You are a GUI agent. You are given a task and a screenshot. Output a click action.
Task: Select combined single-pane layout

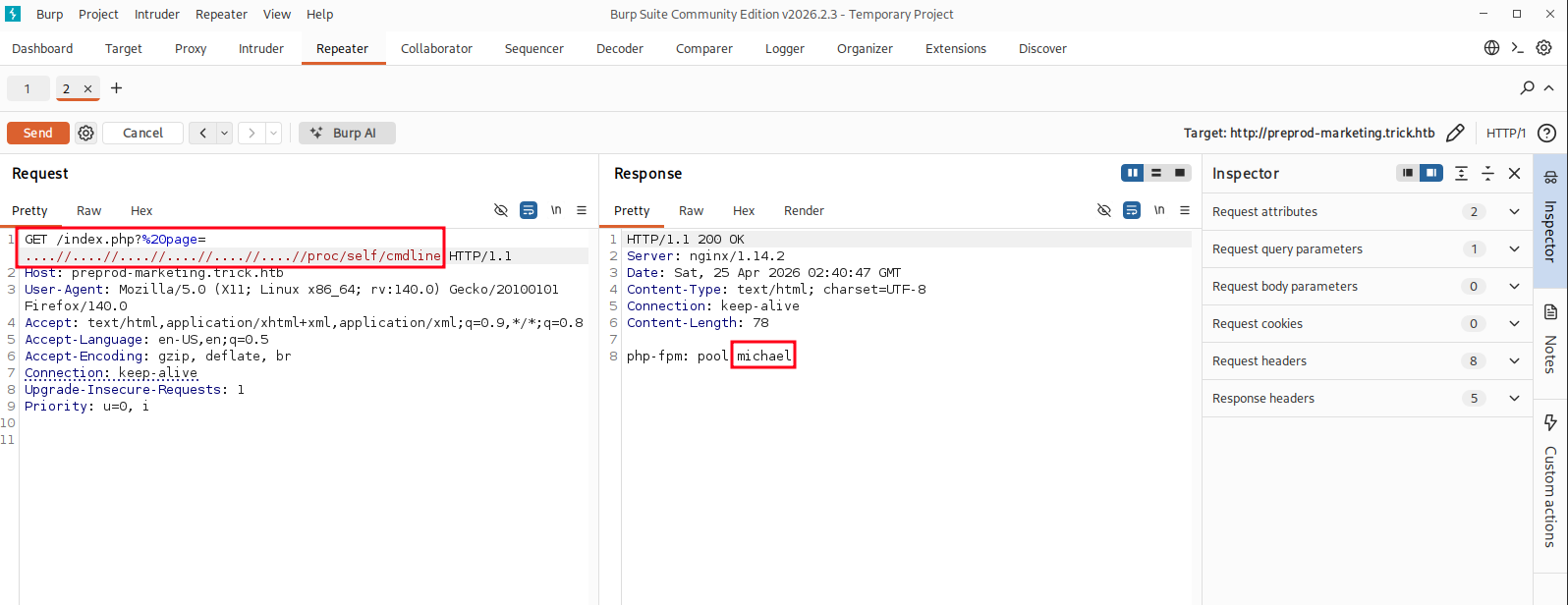[1180, 173]
